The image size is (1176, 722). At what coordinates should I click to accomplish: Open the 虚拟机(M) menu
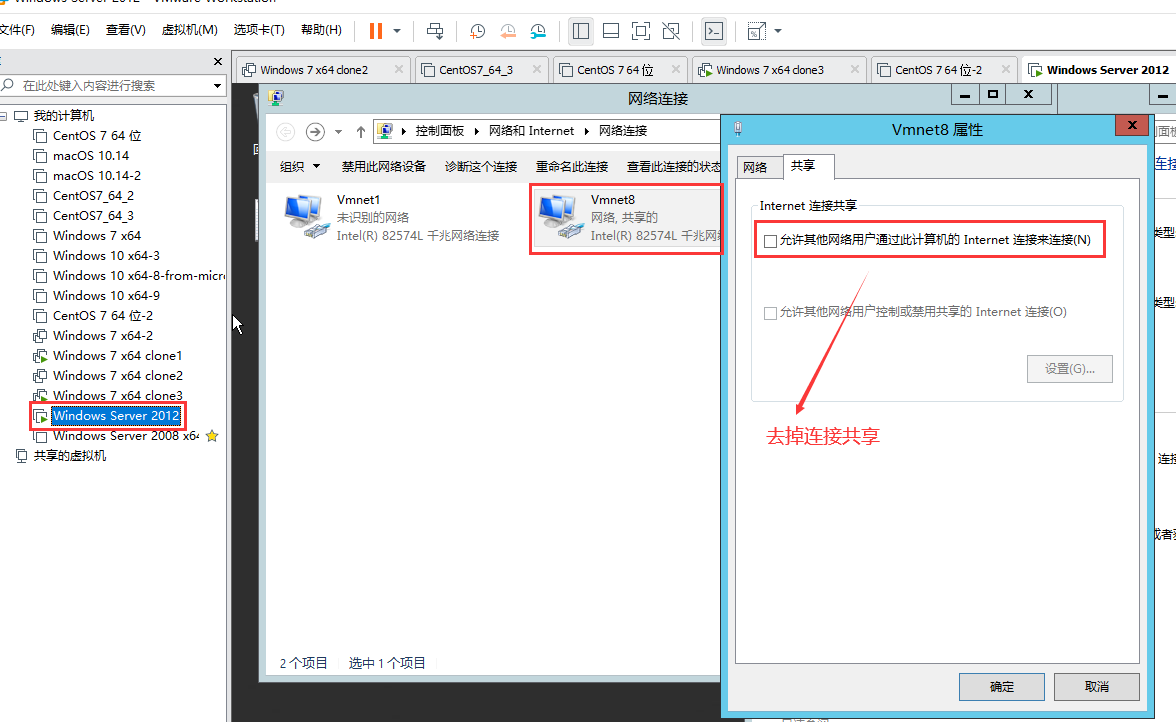(x=190, y=30)
